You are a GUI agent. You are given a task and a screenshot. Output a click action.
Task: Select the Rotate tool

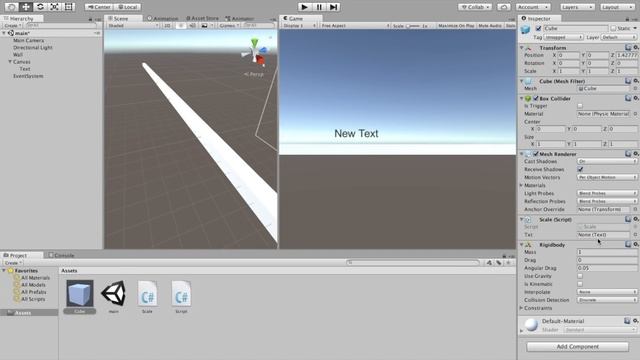(40, 7)
